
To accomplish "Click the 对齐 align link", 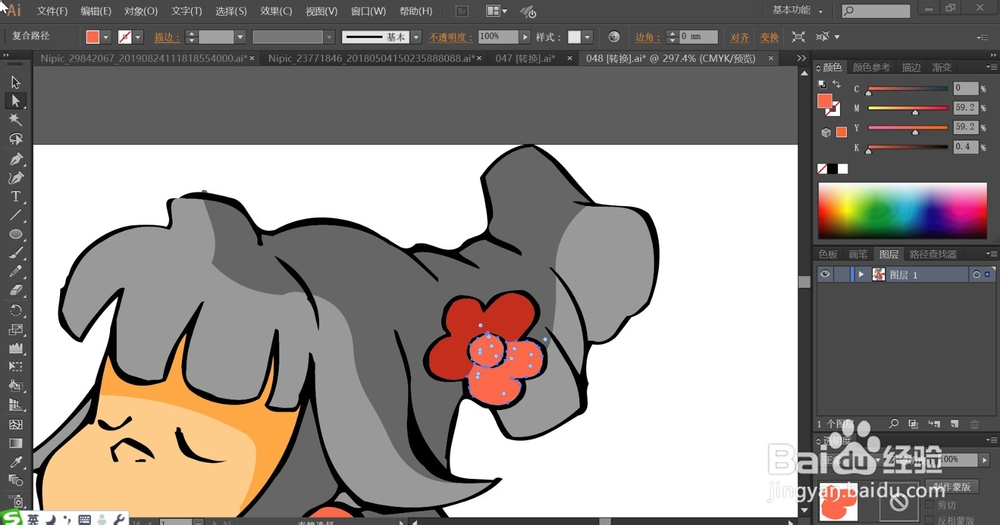I will (739, 38).
